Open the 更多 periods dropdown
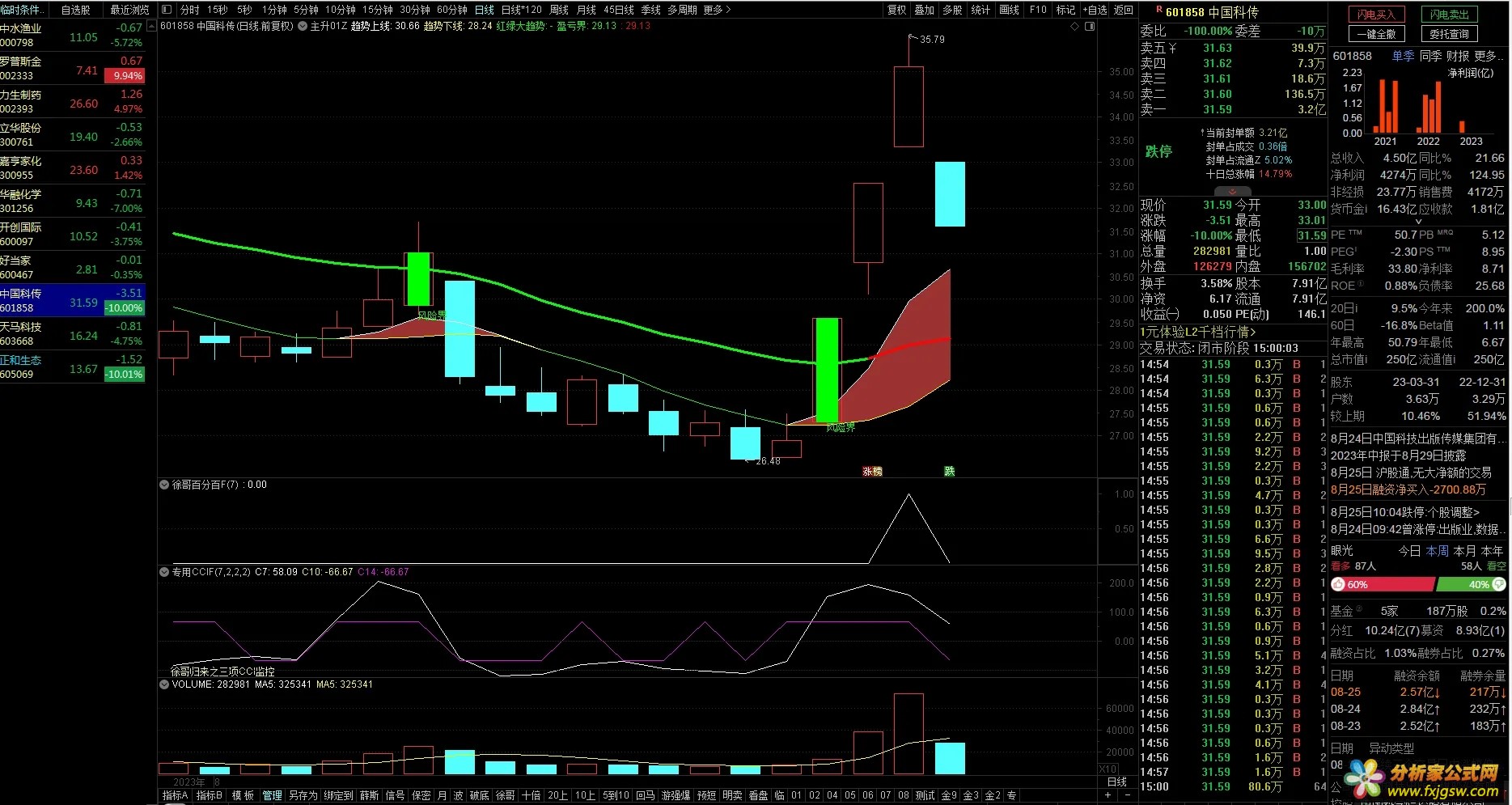Viewport: 1512px width, 805px height. (717, 10)
